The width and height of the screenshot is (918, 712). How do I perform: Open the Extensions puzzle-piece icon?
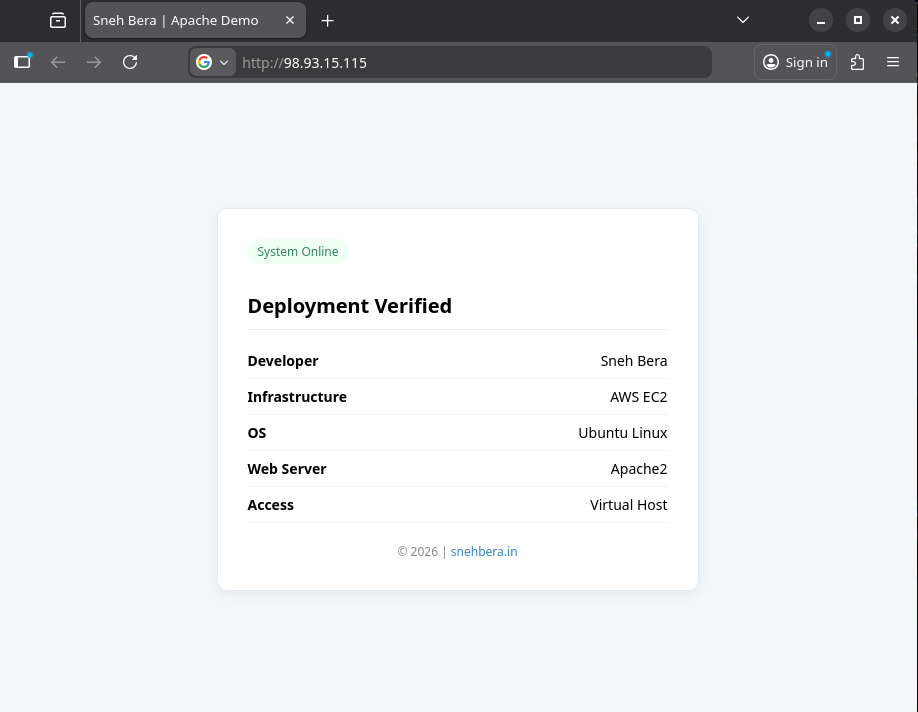pyautogui.click(x=857, y=62)
